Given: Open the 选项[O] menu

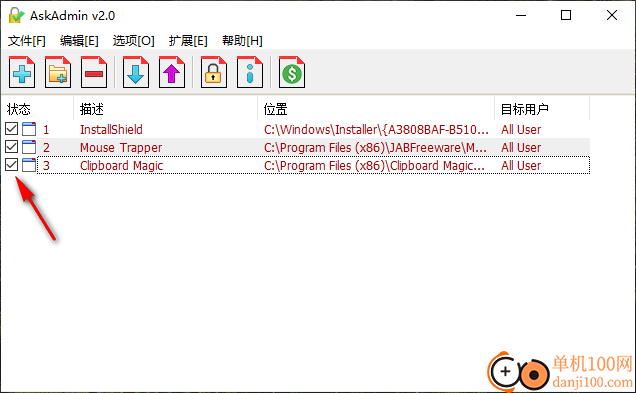Looking at the screenshot, I should (x=133, y=41).
